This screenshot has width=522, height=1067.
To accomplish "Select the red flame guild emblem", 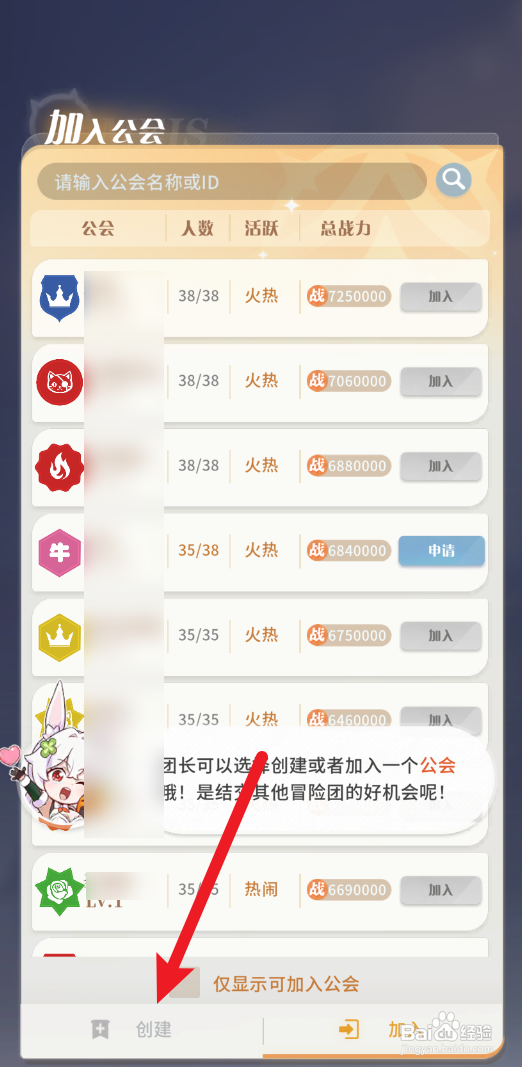I will point(60,467).
